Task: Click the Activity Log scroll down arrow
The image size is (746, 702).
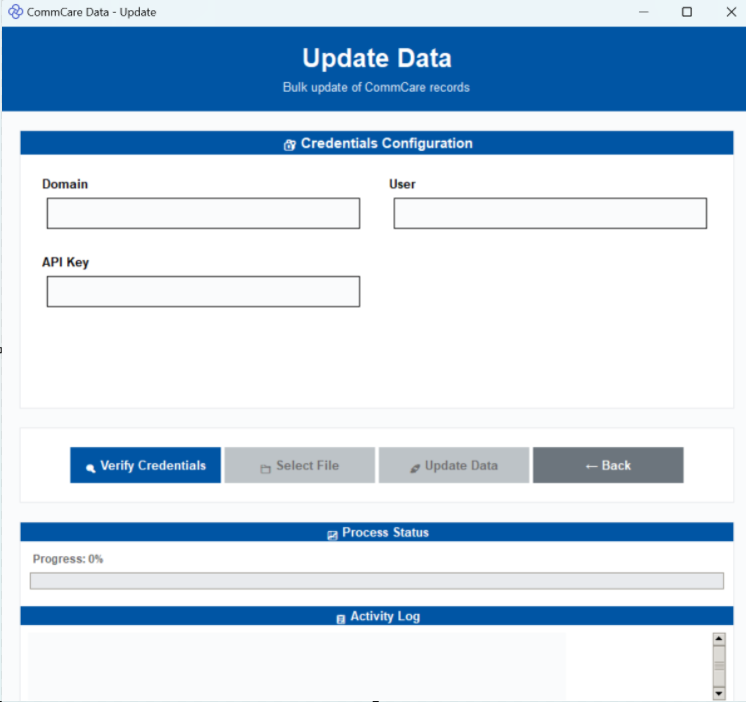Action: [x=719, y=693]
